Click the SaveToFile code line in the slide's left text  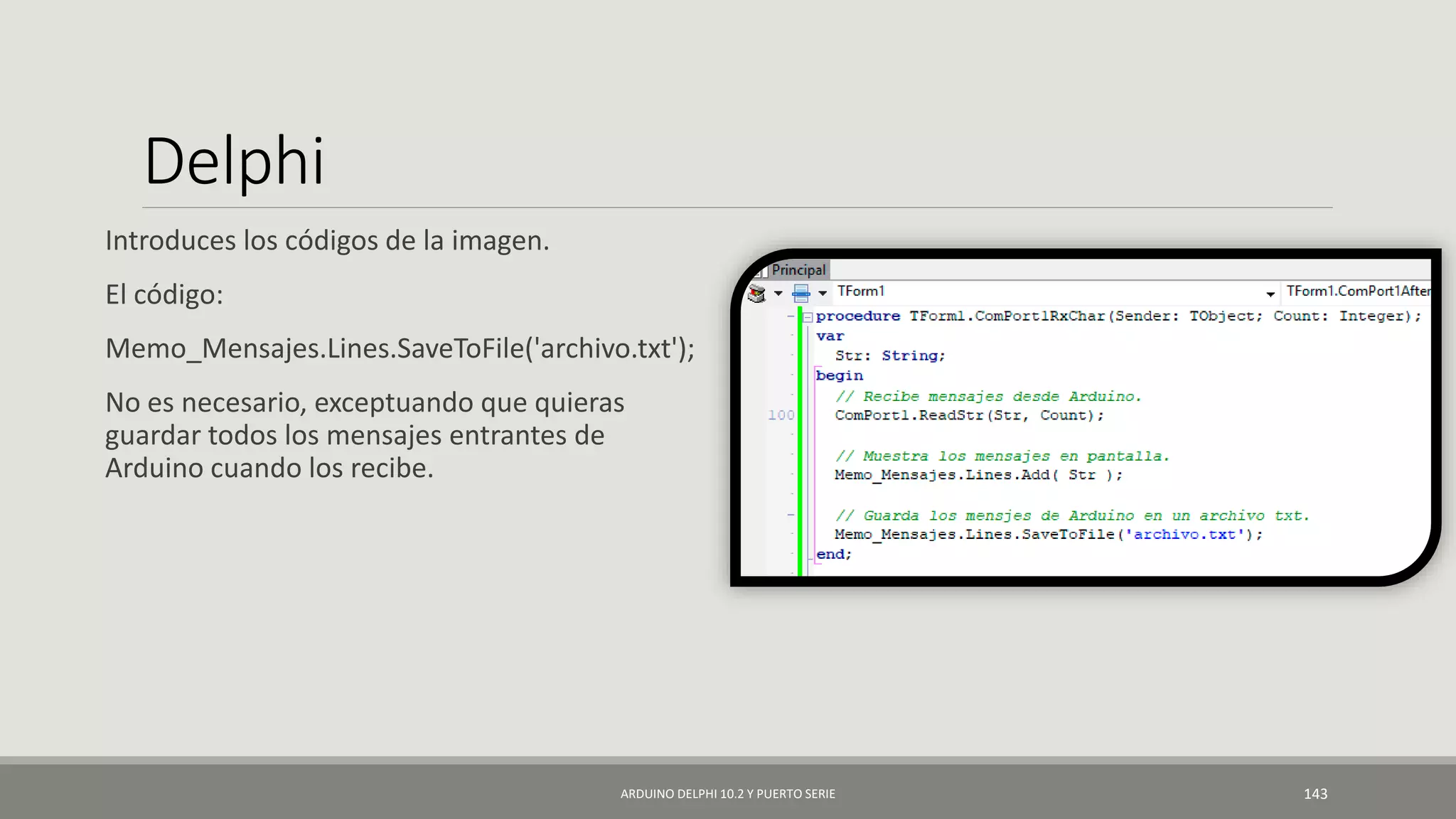click(x=400, y=349)
